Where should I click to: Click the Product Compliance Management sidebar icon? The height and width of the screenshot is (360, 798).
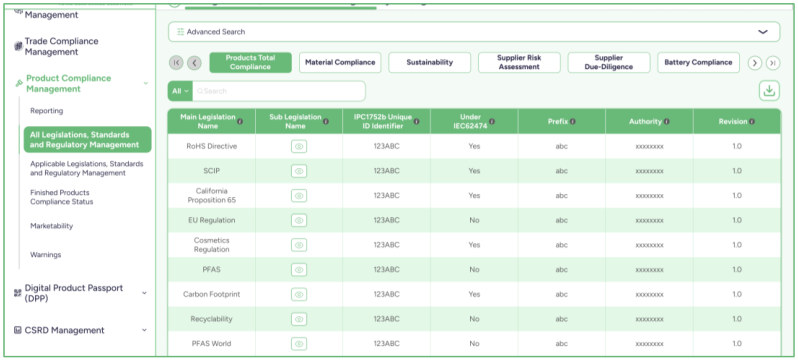[19, 84]
